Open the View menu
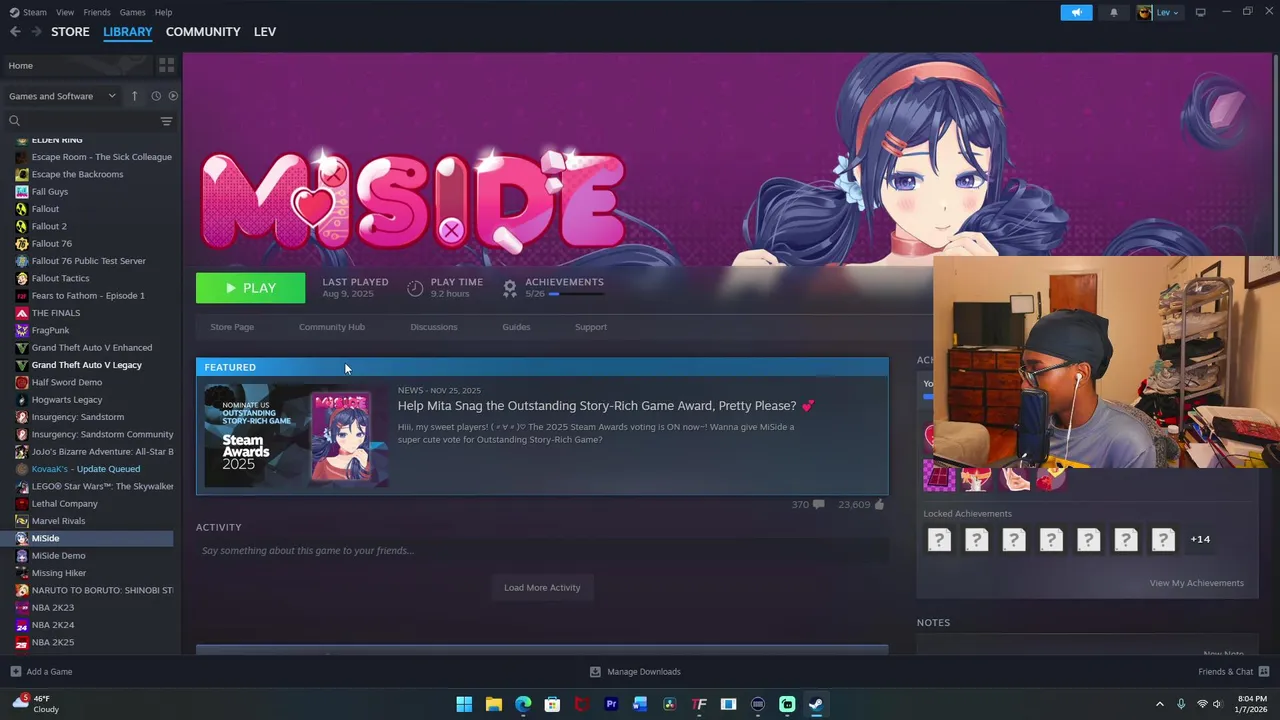Image resolution: width=1280 pixels, height=720 pixels. [65, 12]
